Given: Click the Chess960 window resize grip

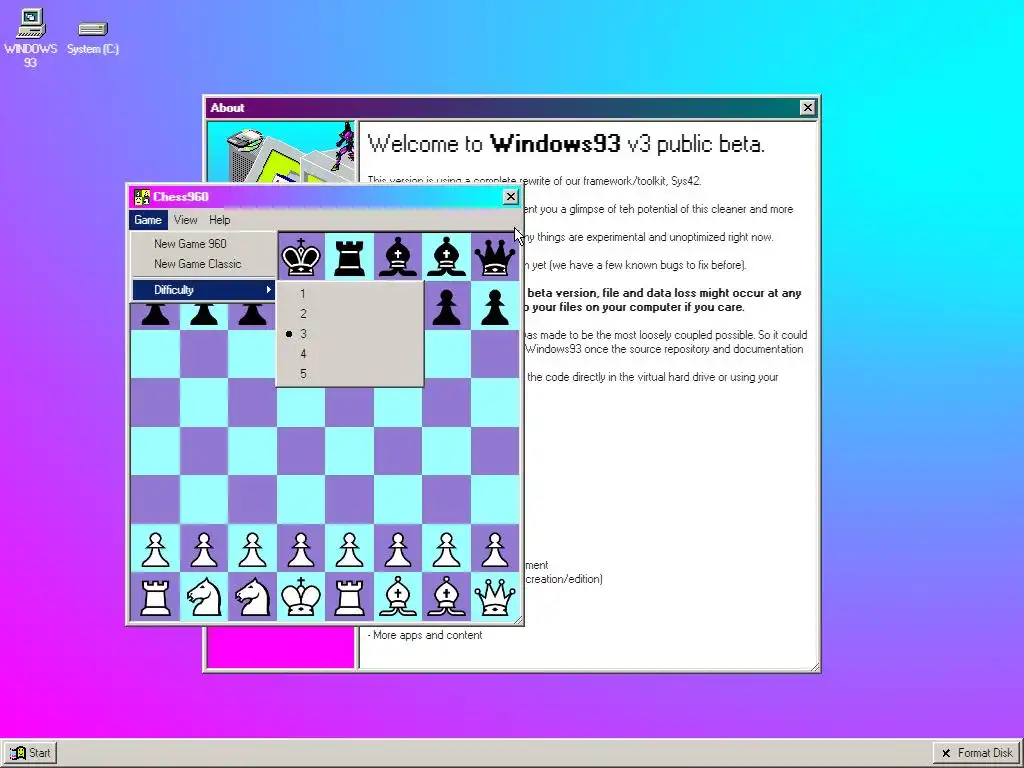Looking at the screenshot, I should pos(519,620).
